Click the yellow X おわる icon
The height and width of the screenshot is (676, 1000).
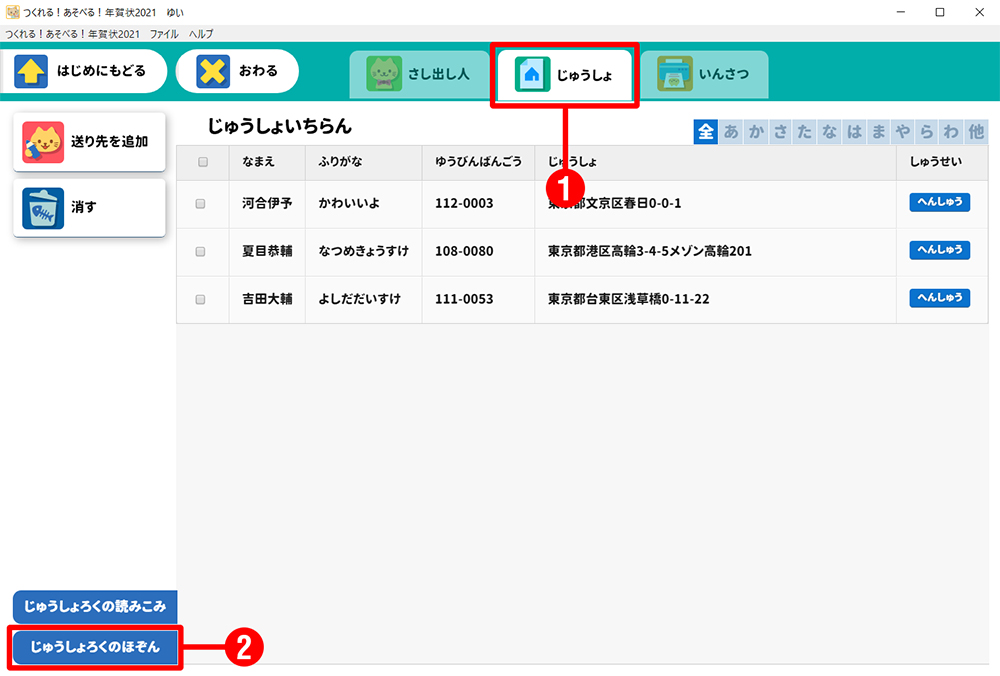(213, 72)
